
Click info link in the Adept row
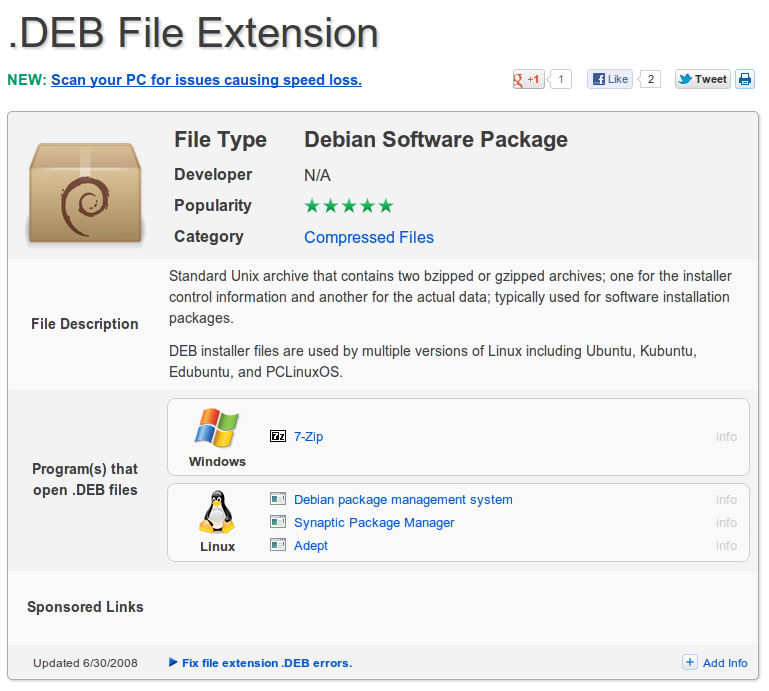click(726, 546)
